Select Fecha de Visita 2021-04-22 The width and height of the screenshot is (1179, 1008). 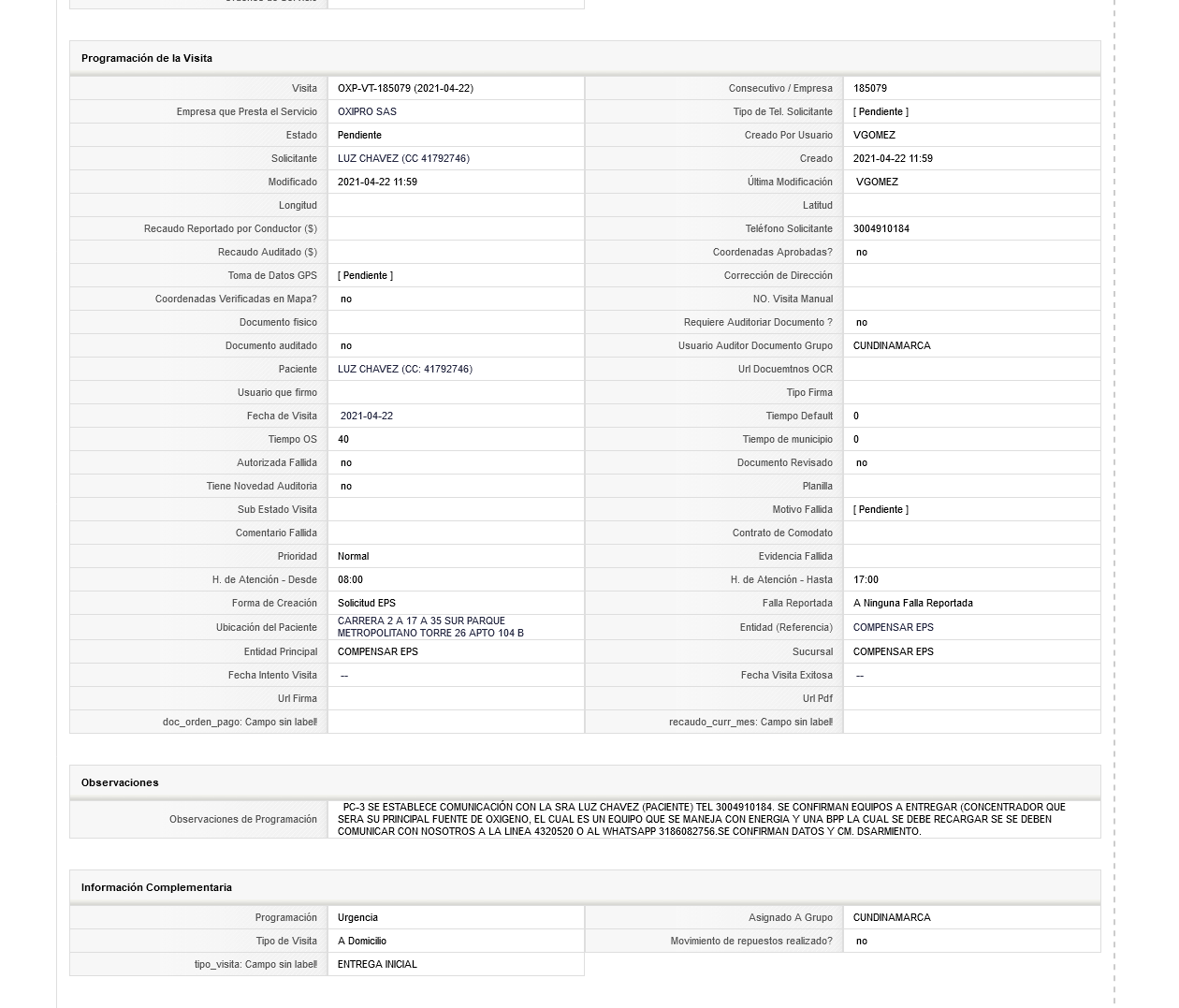point(367,416)
